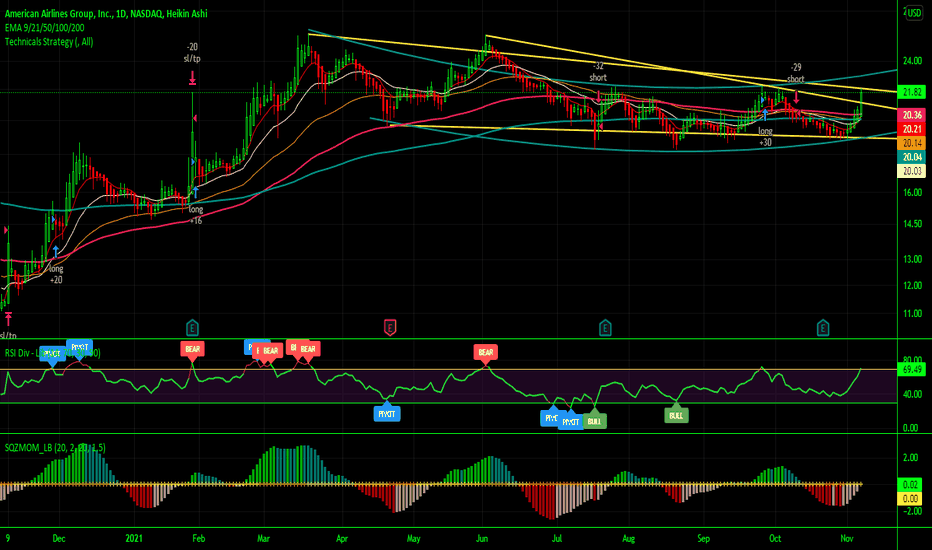
Task: Select the SQZMOM_LB indicator legend
Action: pos(55,448)
